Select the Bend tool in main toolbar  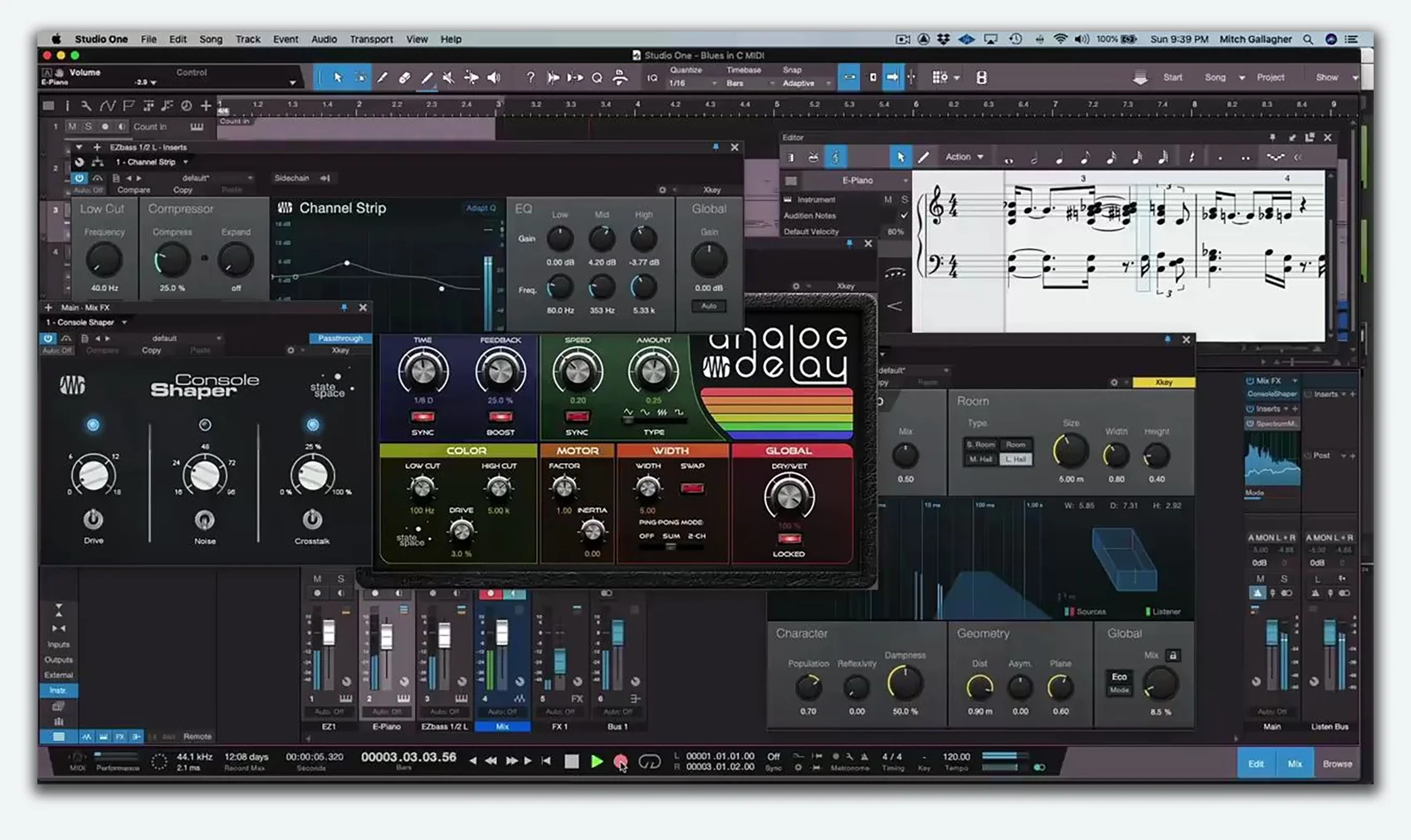click(x=471, y=77)
